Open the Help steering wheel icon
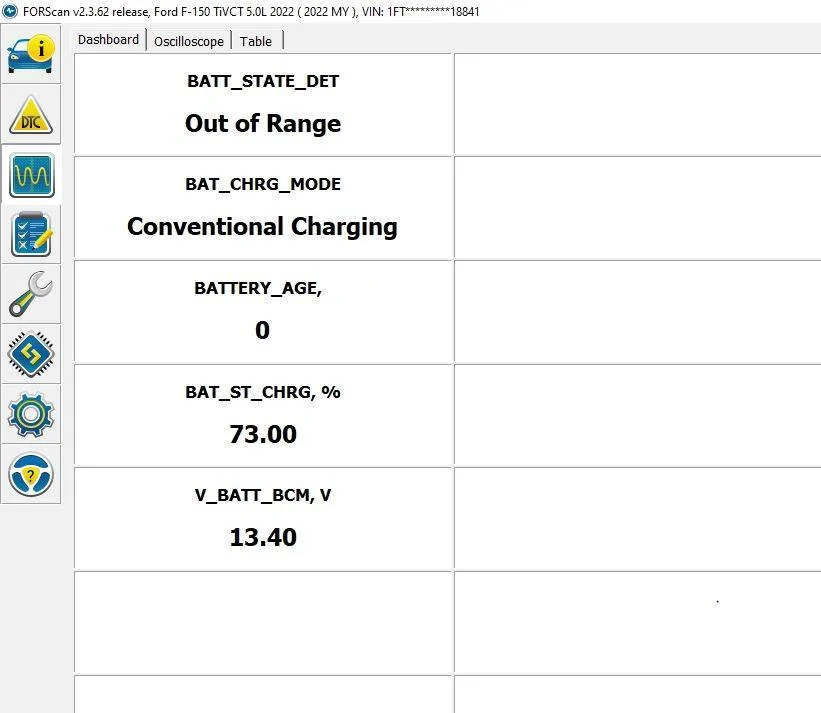The width and height of the screenshot is (821, 713). (x=30, y=474)
